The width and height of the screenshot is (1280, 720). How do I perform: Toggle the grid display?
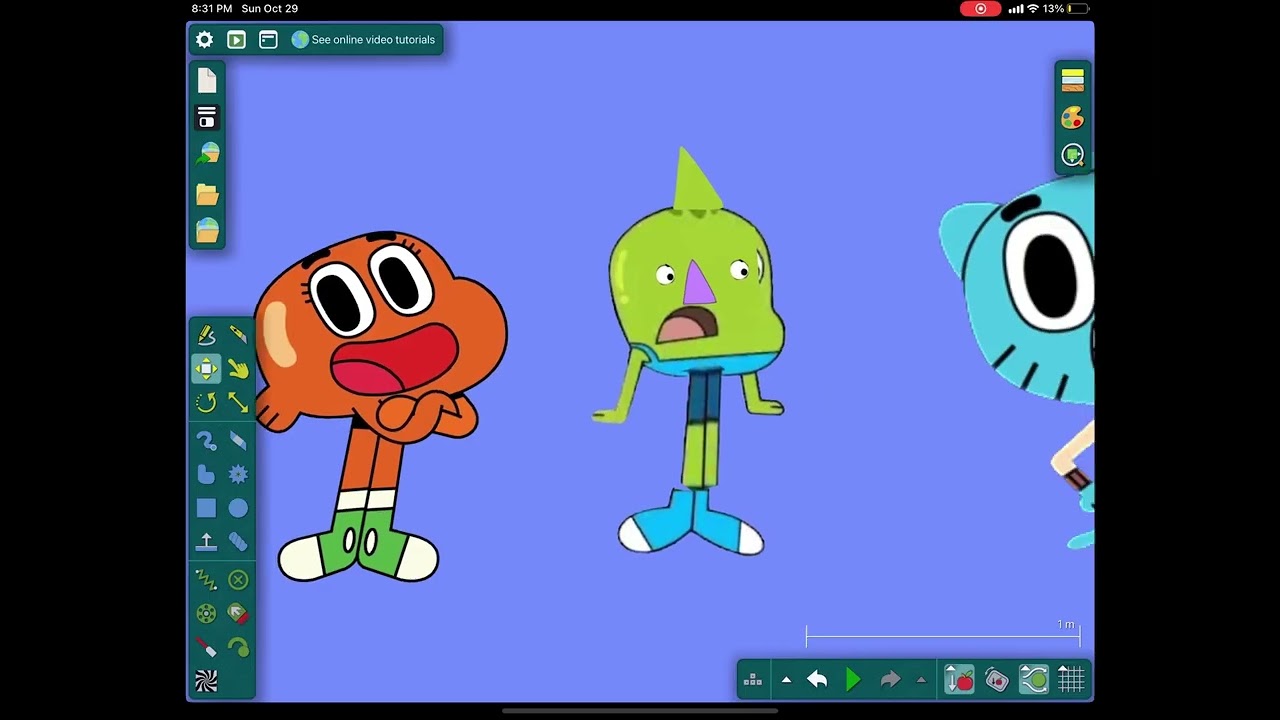coord(1071,680)
